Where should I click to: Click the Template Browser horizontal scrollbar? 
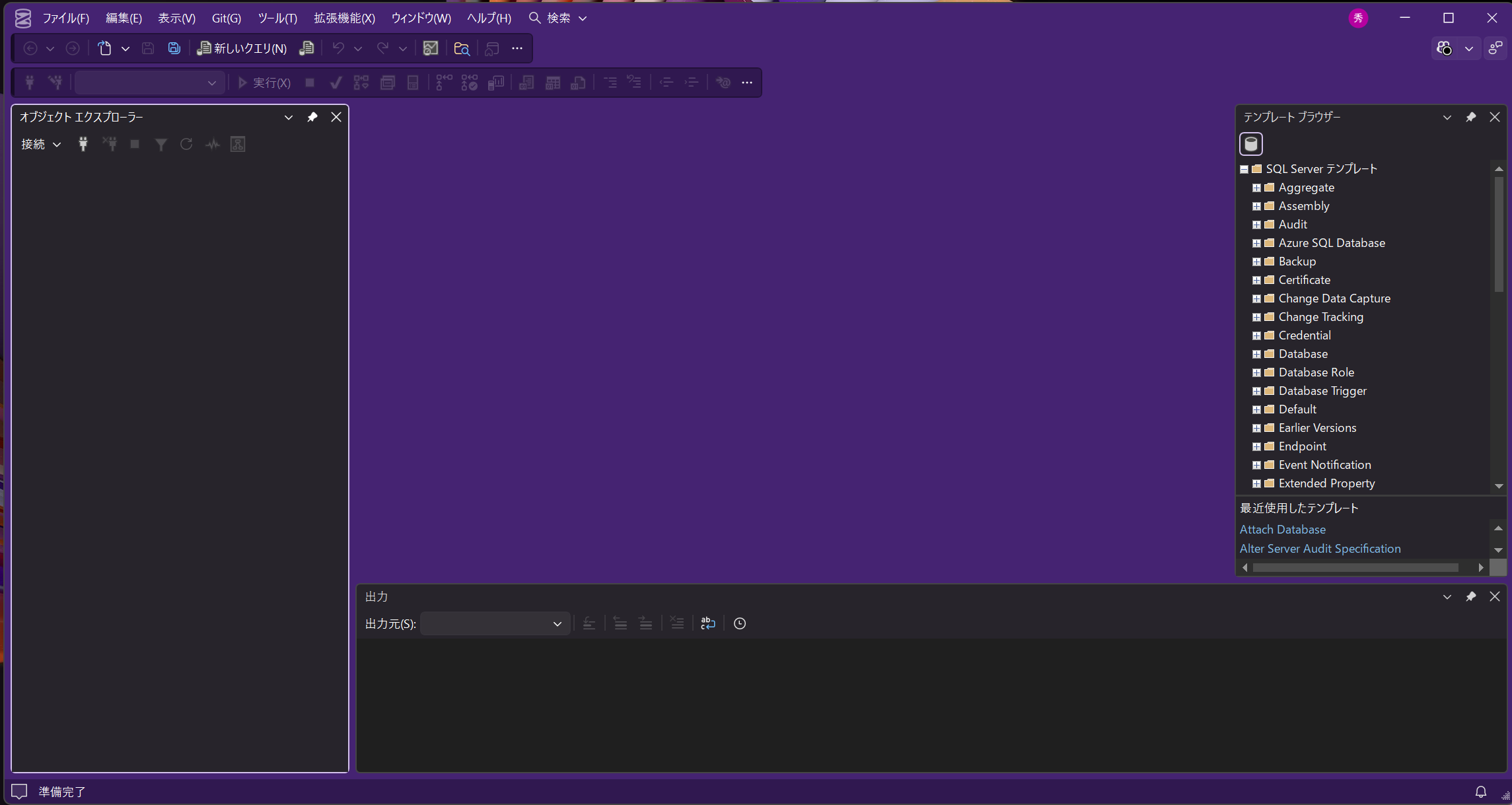click(1354, 567)
